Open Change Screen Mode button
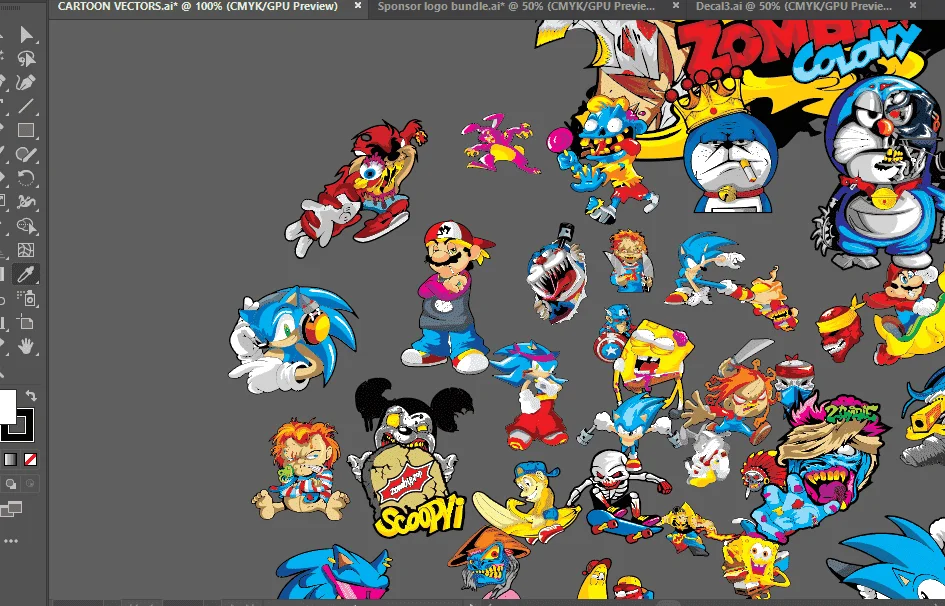The height and width of the screenshot is (606, 945). (x=11, y=509)
